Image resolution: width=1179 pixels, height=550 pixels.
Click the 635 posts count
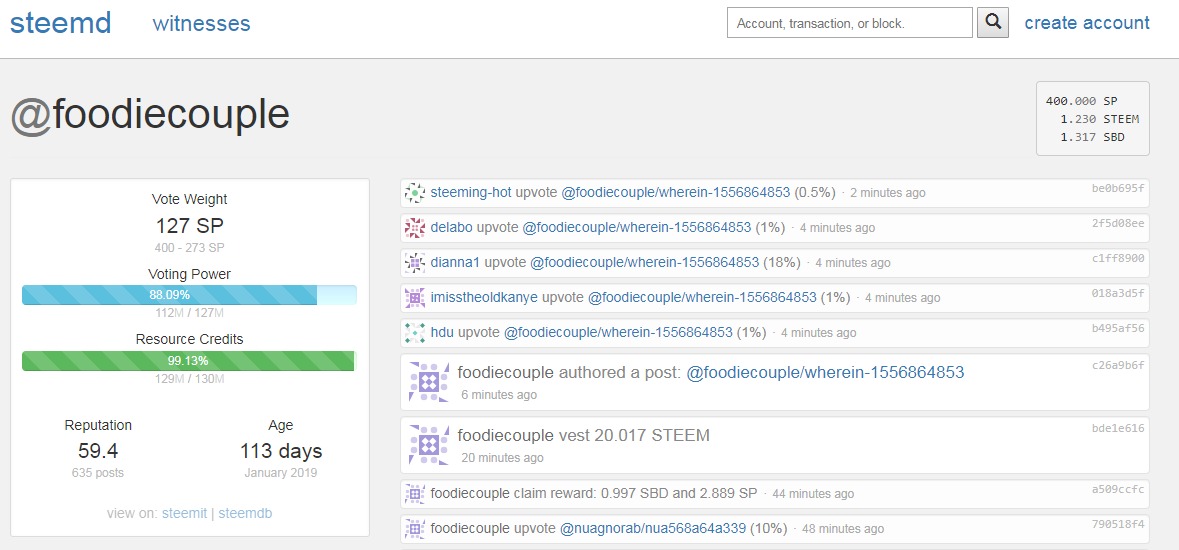pyautogui.click(x=98, y=473)
